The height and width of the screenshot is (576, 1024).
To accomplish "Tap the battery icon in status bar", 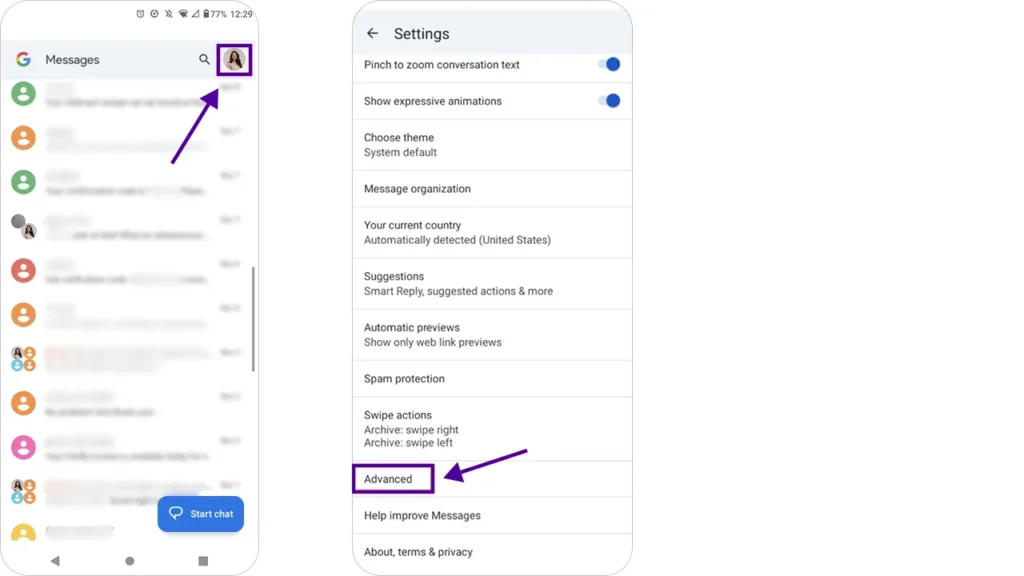I will tap(206, 14).
